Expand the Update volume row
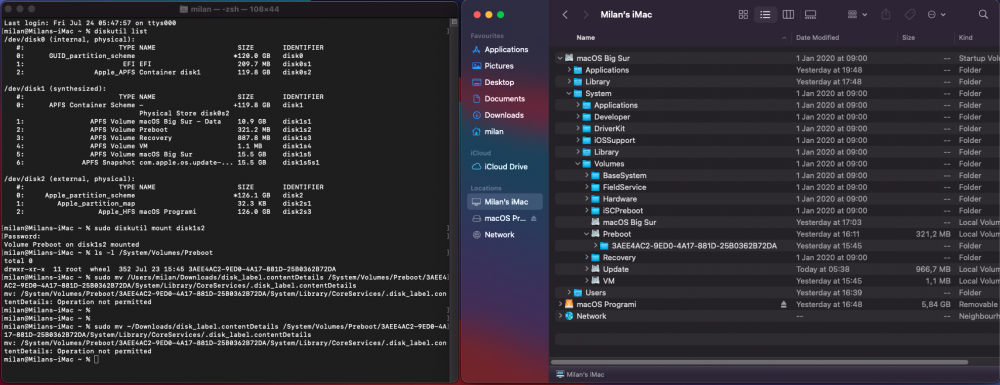Image resolution: width=1000 pixels, height=385 pixels. point(587,269)
